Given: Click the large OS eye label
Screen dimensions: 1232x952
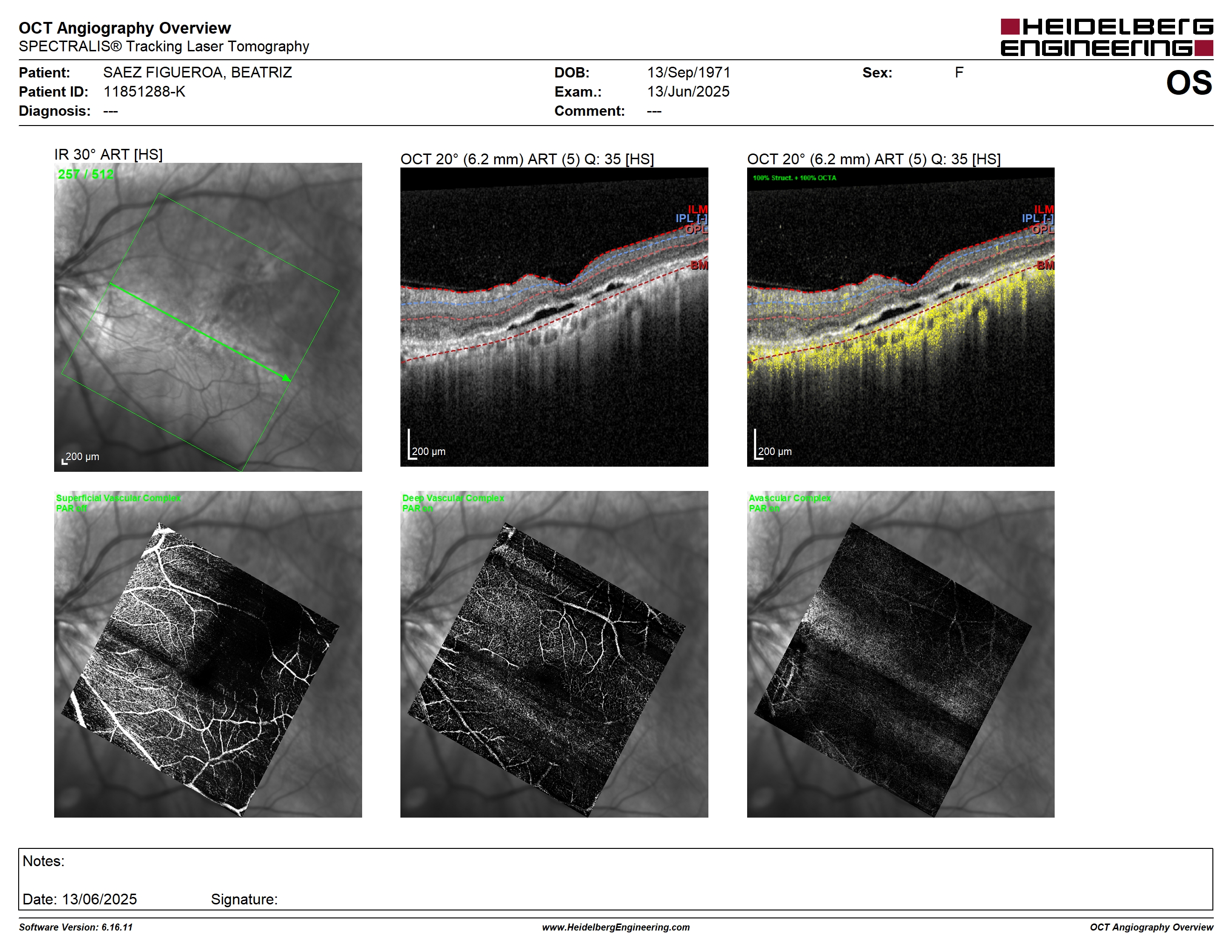Looking at the screenshot, I should 1189,83.
